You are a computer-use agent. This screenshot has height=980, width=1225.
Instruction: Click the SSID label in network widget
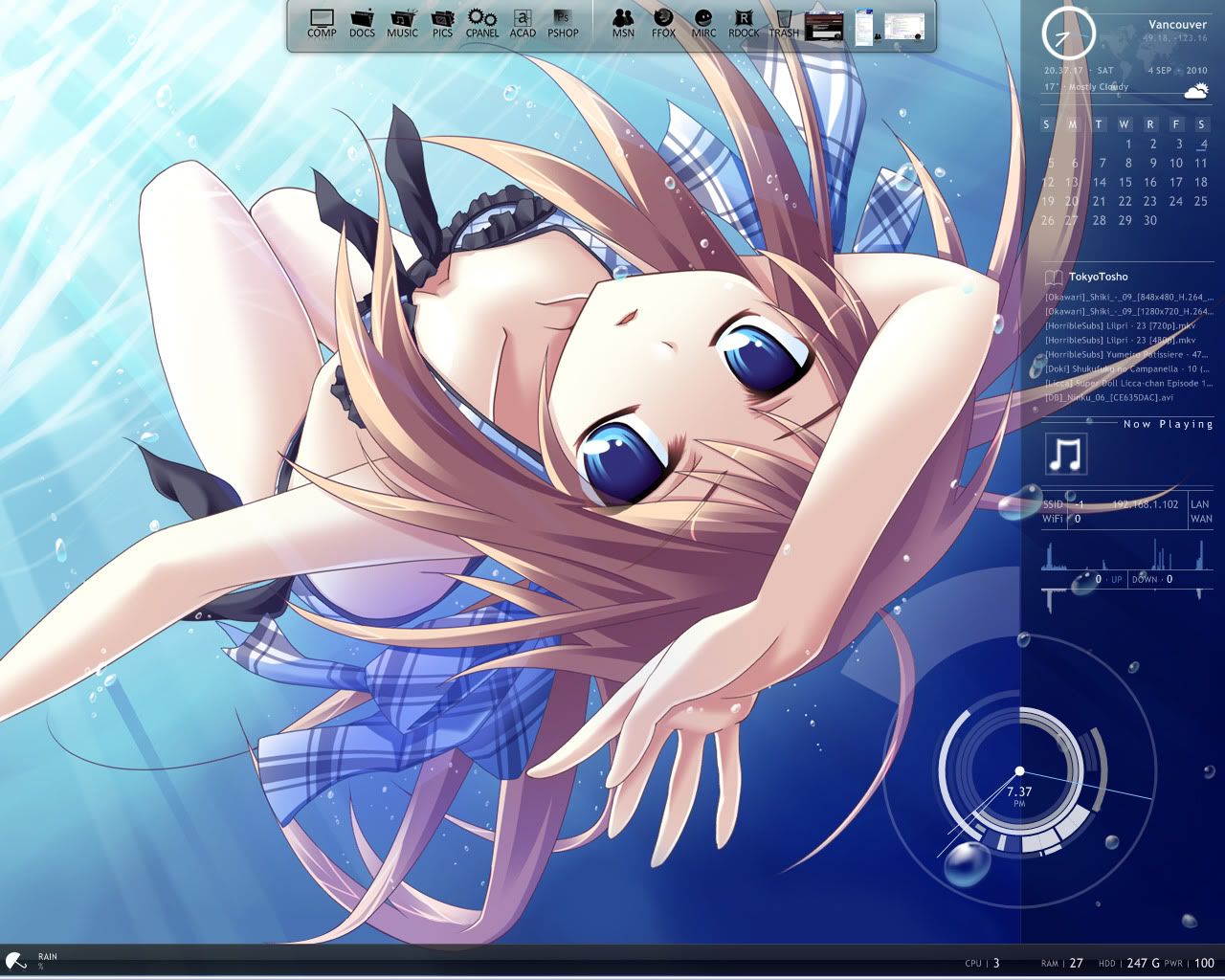(x=1053, y=503)
